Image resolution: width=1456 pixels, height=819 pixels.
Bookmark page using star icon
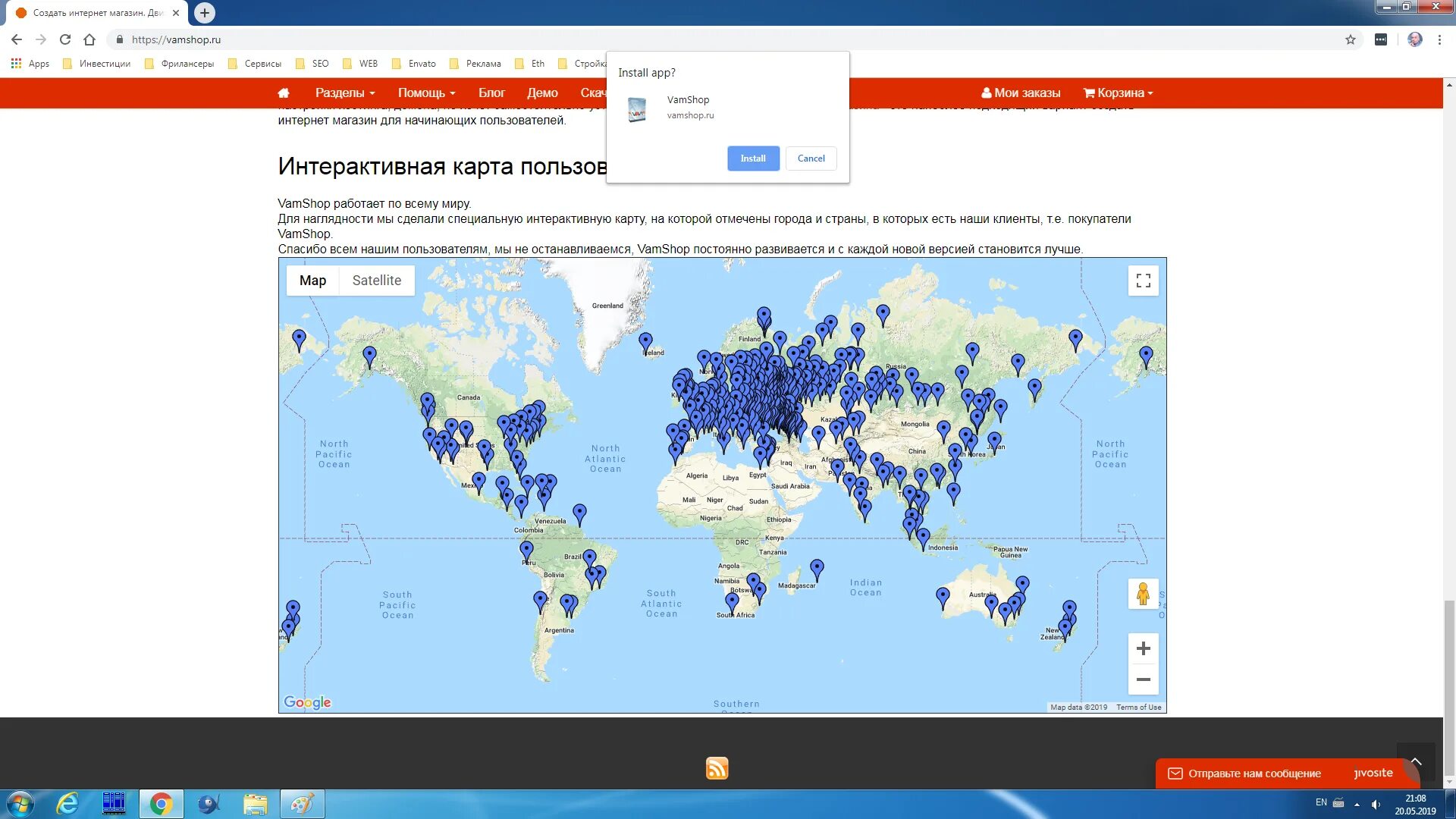tap(1351, 39)
